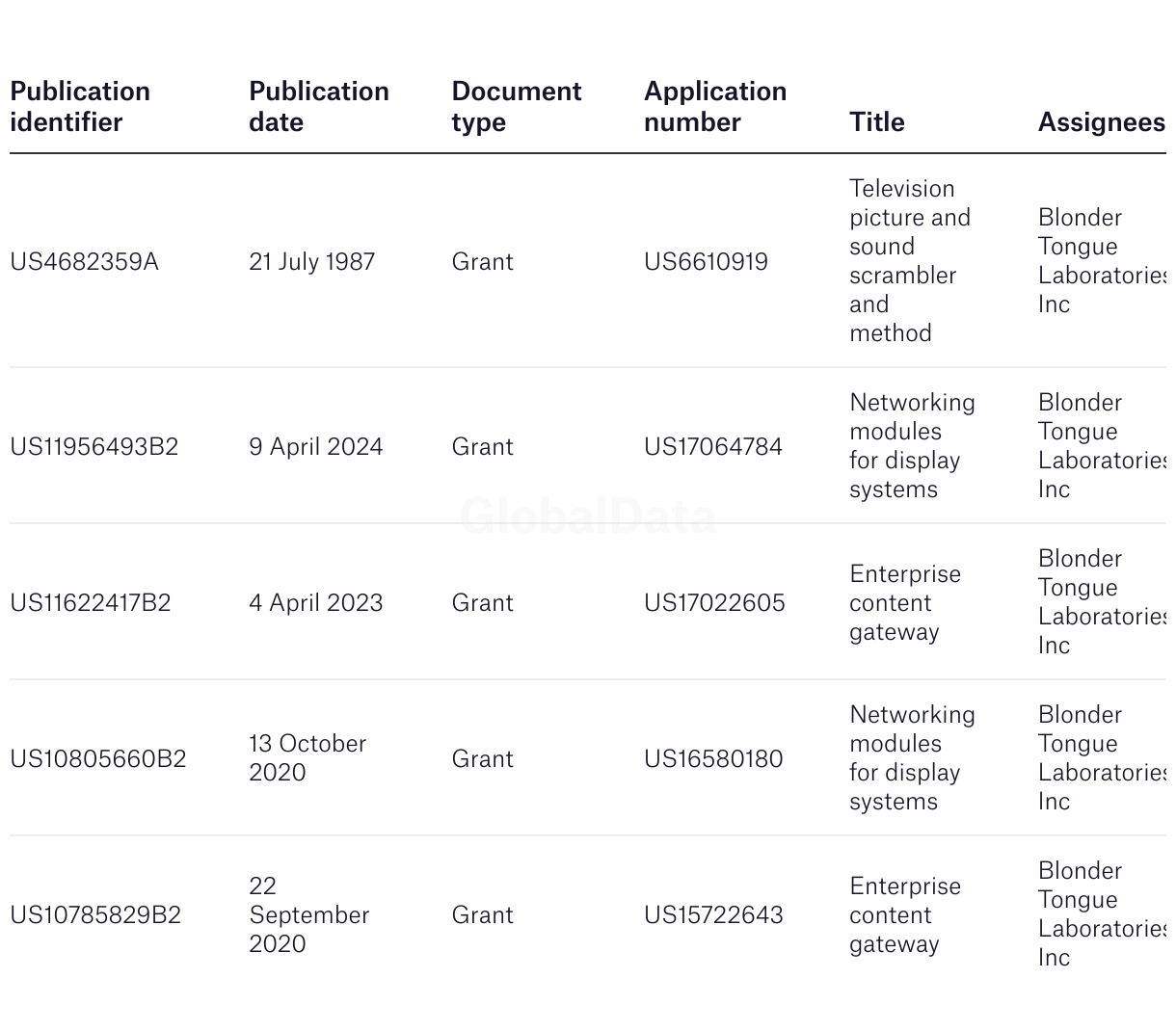
Task: Click application number US16580180
Action: [712, 759]
